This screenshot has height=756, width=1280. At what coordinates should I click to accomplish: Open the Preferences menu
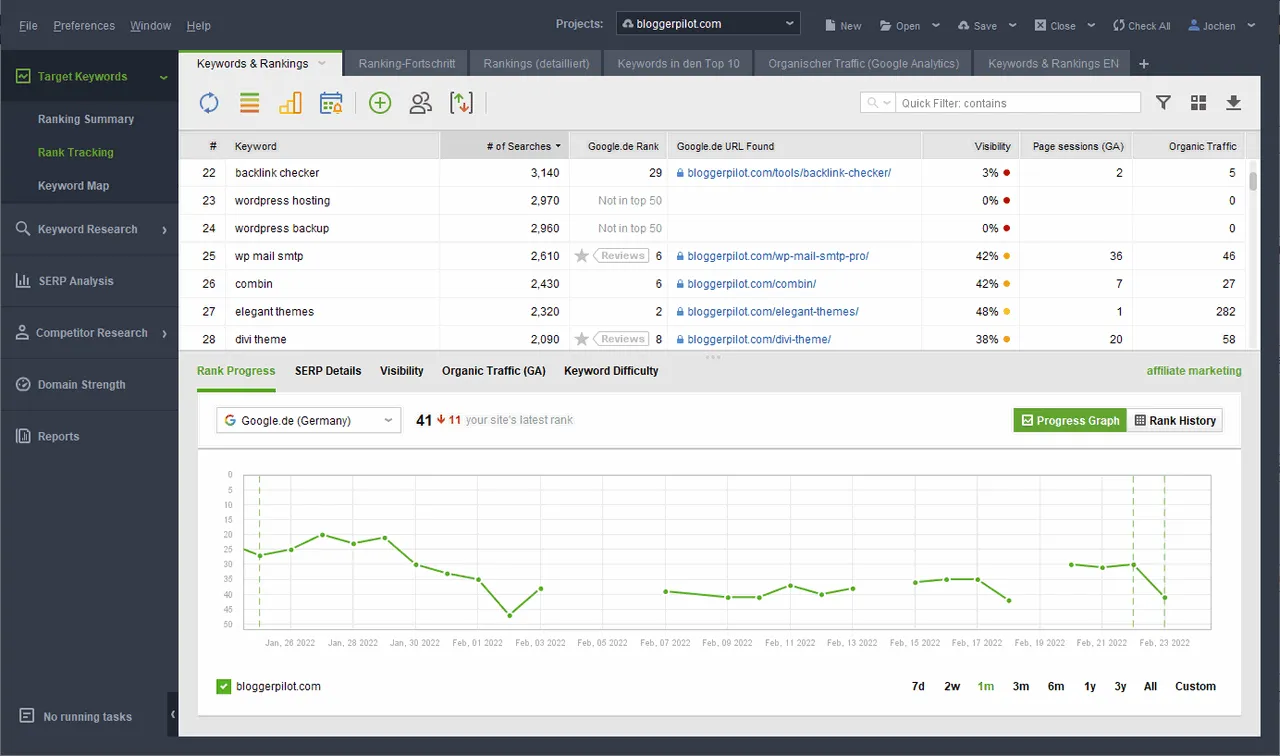click(84, 26)
